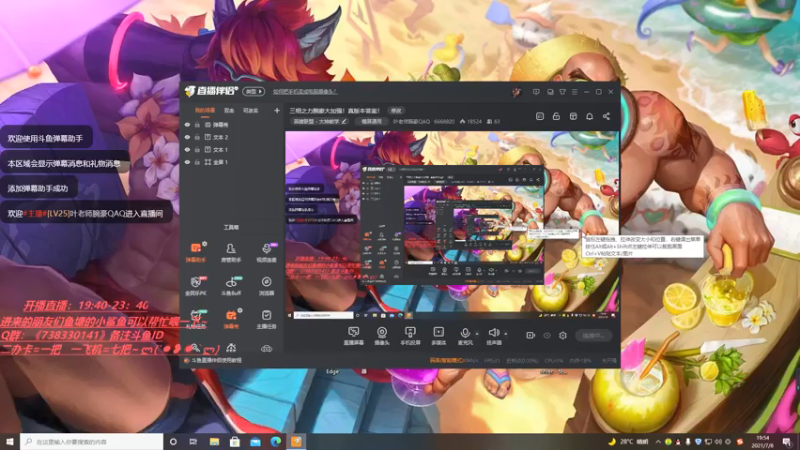800x450 pixels.
Task: Open the bell notification icon above preview
Action: [x=589, y=116]
